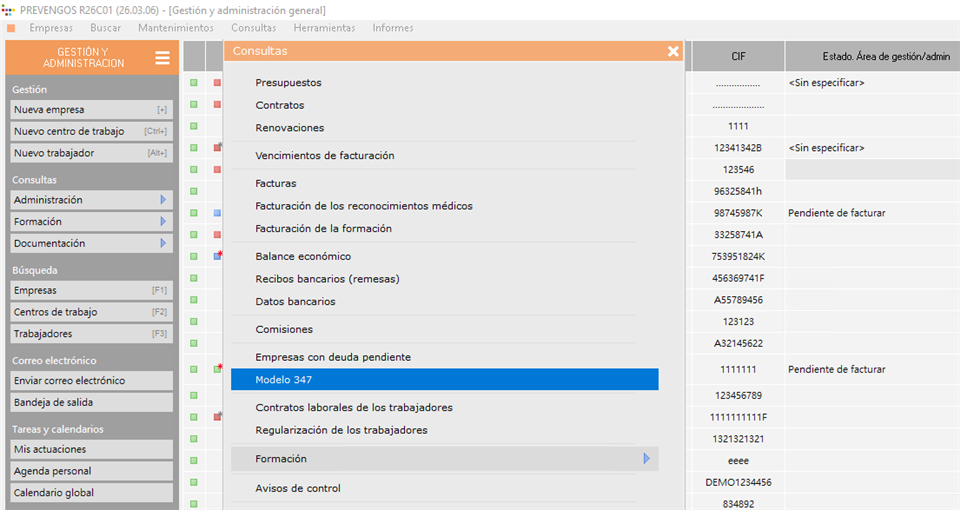Click red marker in 33258741A row

point(217,235)
